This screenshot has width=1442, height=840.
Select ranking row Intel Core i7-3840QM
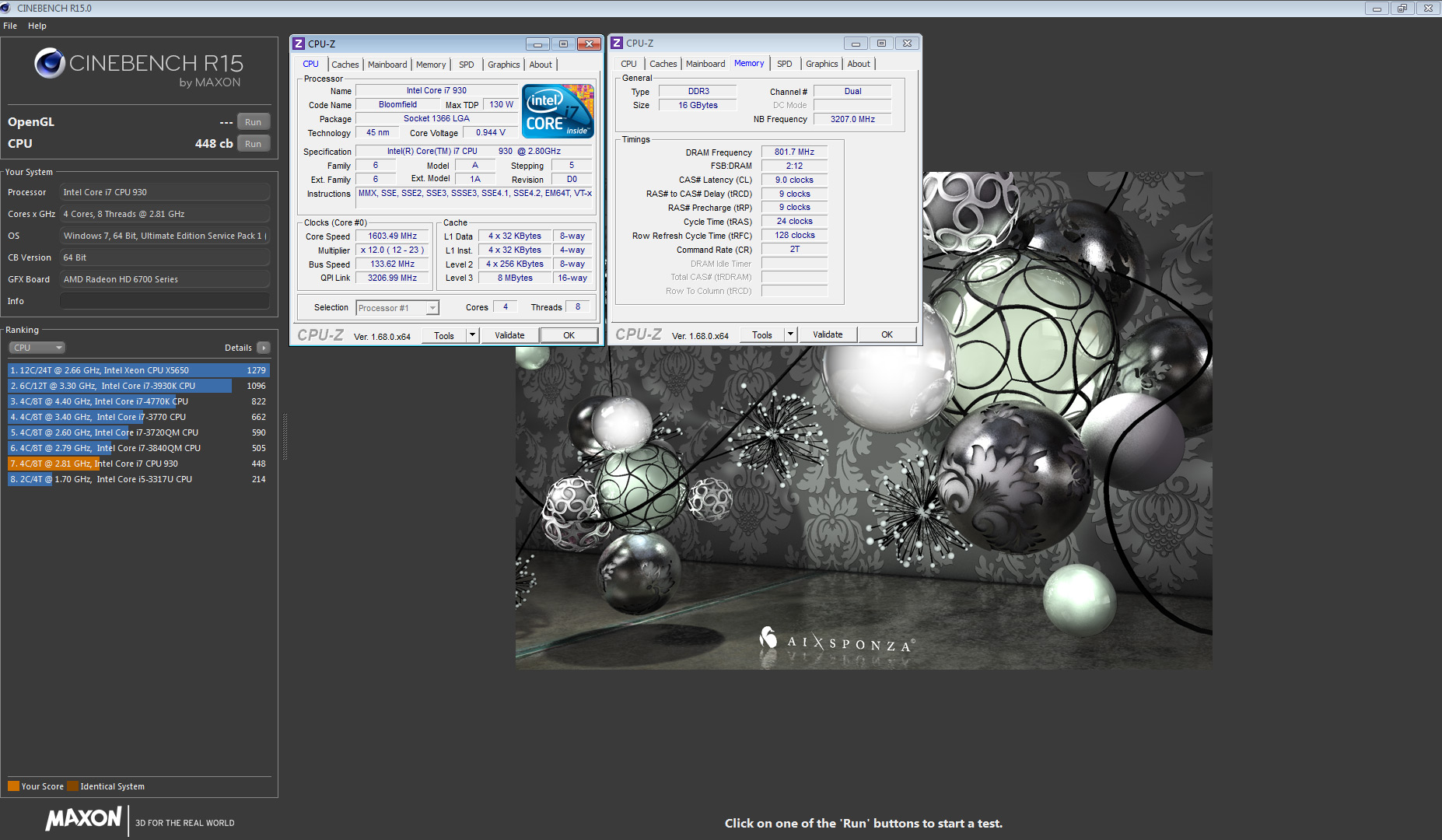pyautogui.click(x=138, y=448)
